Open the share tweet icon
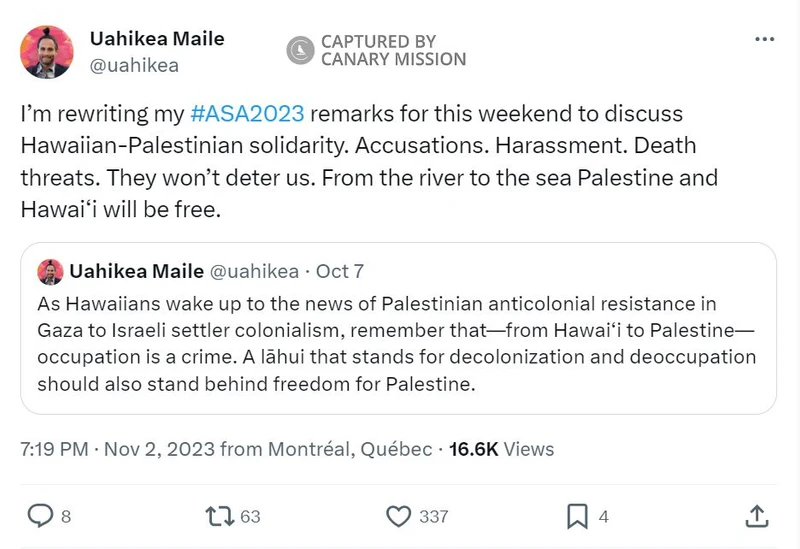The width and height of the screenshot is (800, 549). [x=757, y=516]
